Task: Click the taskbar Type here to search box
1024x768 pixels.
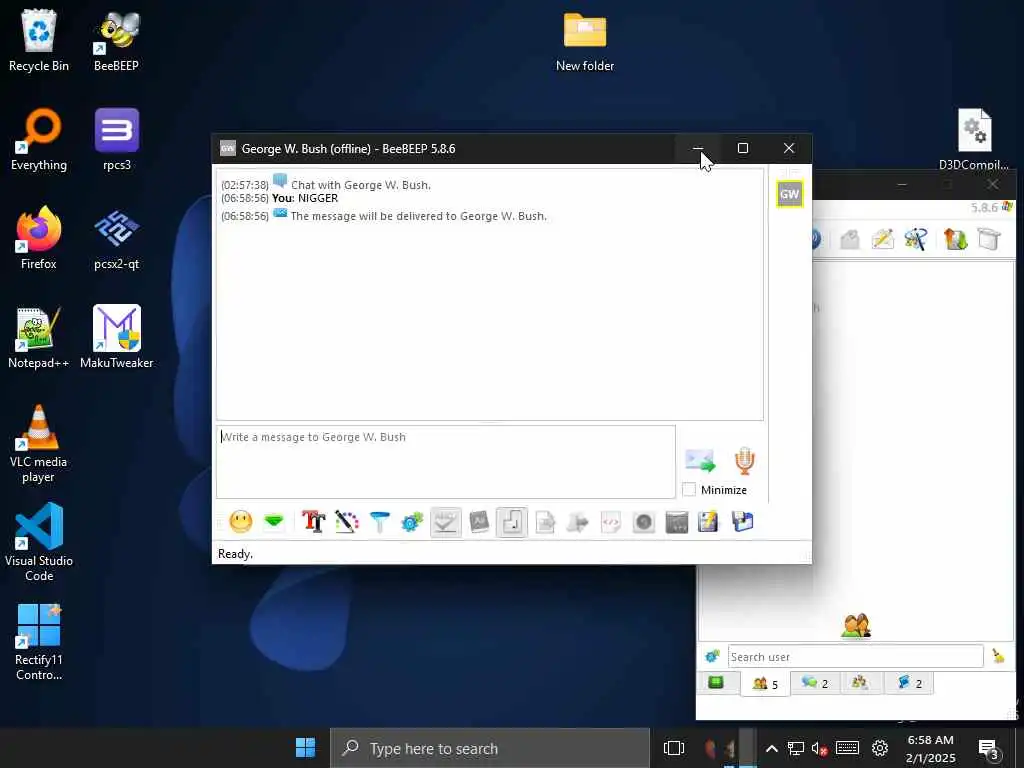Action: tap(490, 748)
